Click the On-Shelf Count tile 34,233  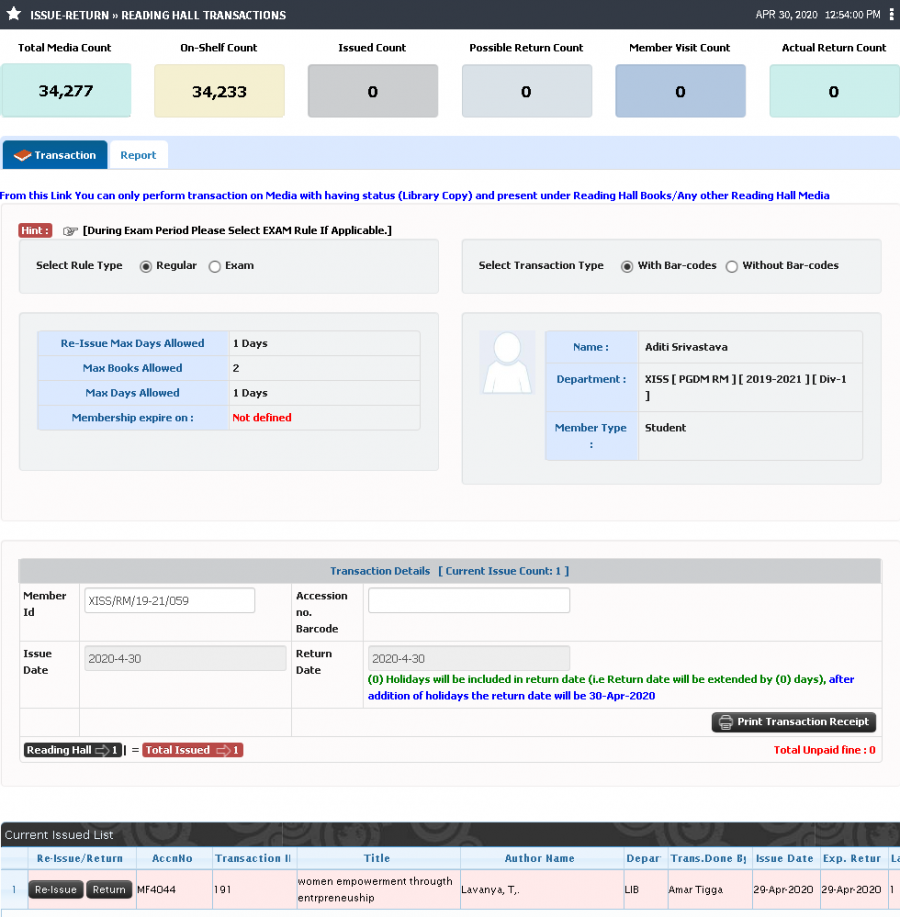point(219,91)
